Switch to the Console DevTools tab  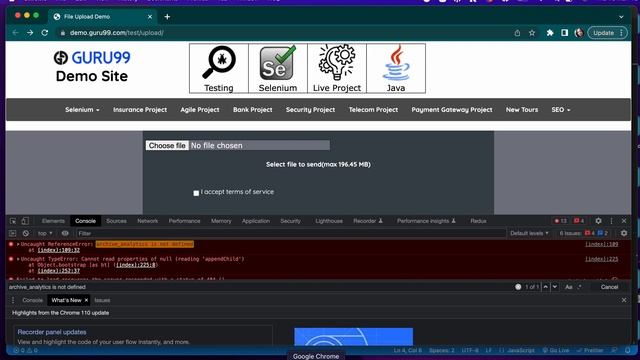tap(85, 221)
